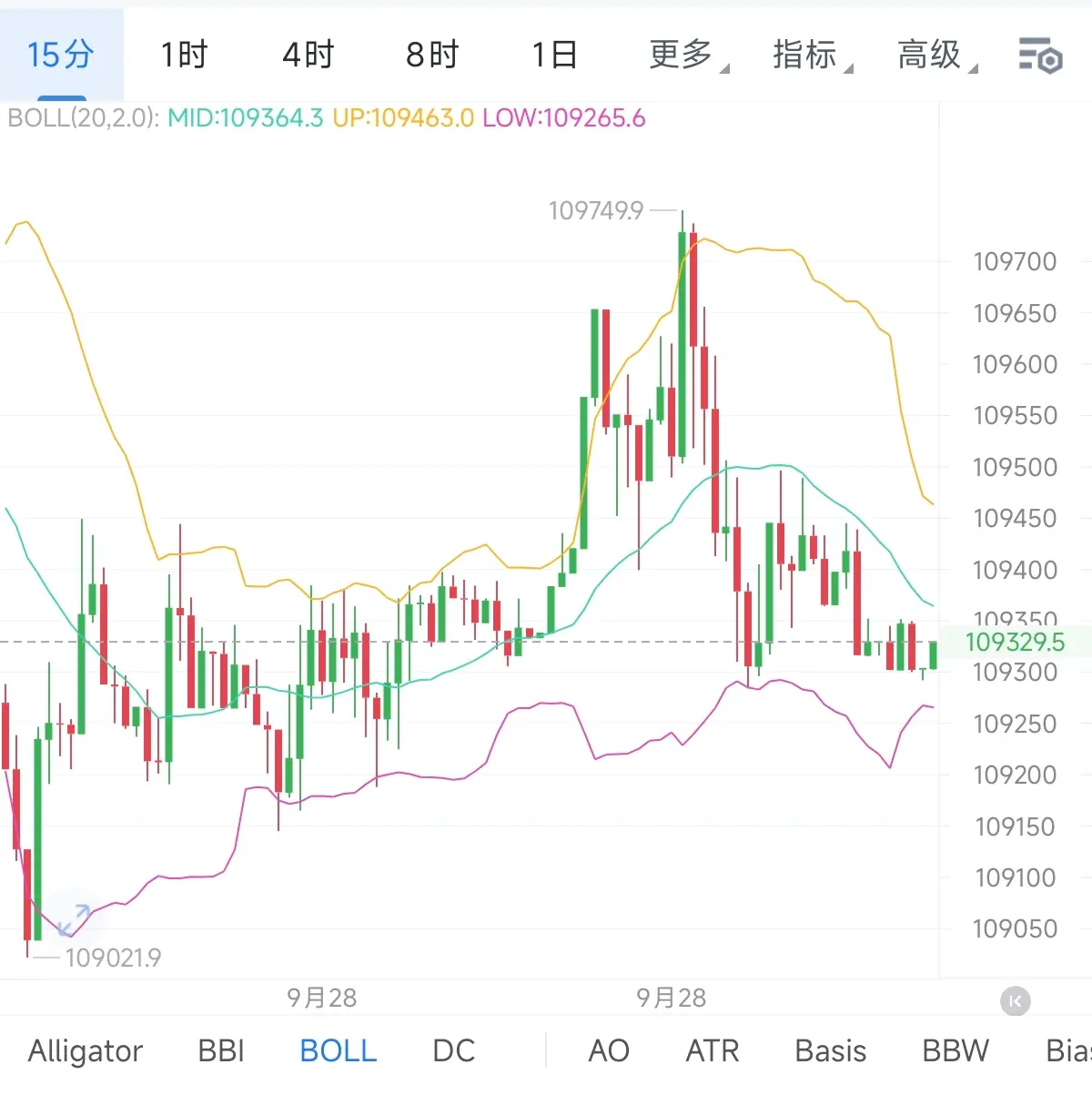Select the Alligator indicator
Screen dimensions: 1092x1105
coord(86,1050)
